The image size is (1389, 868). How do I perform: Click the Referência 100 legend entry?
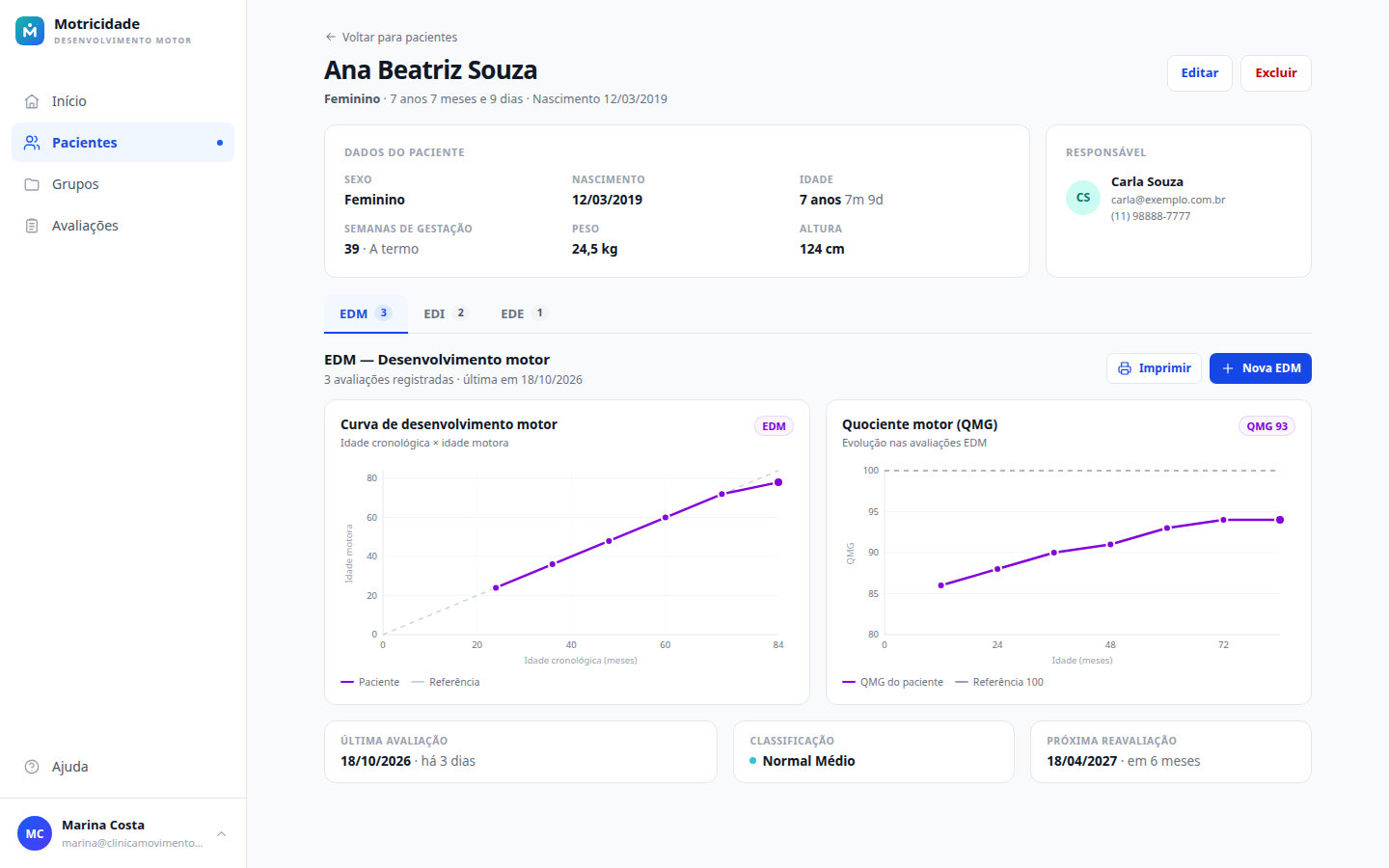pyautogui.click(x=999, y=682)
